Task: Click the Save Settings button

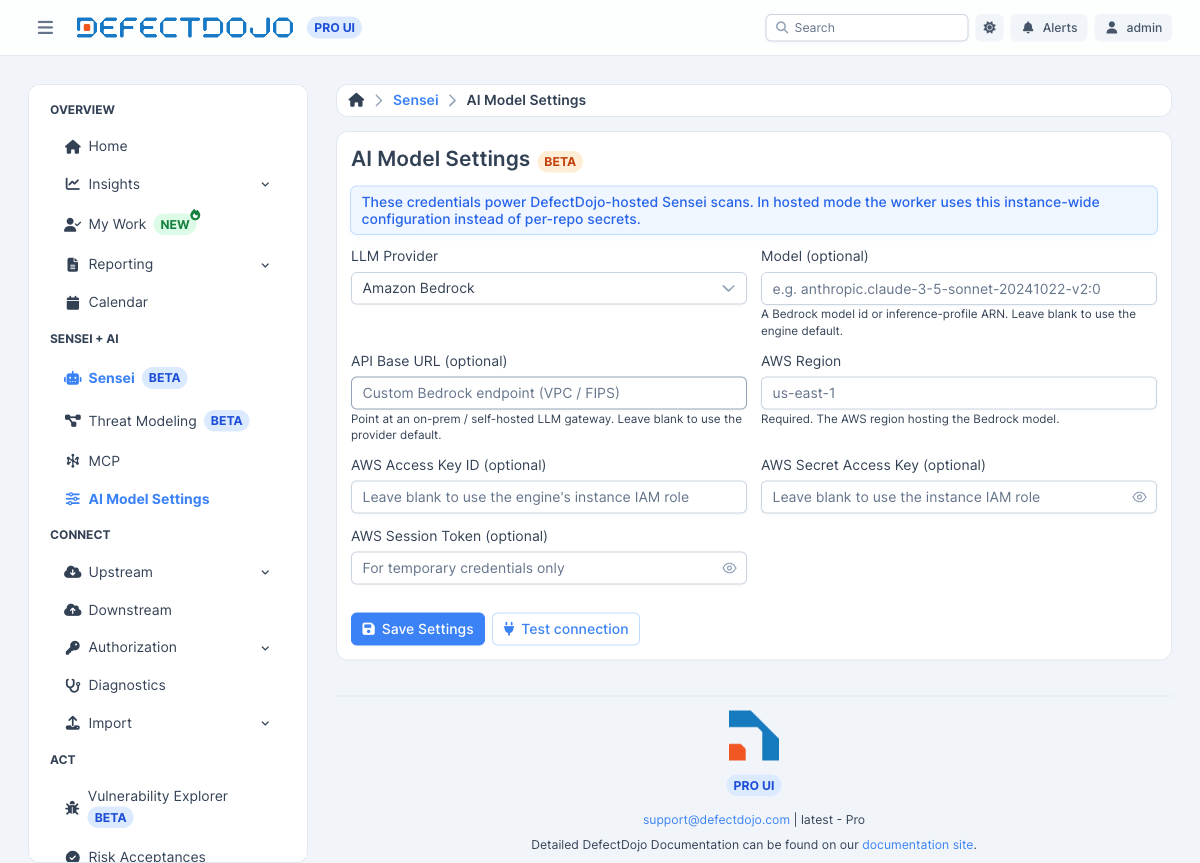Action: 418,629
